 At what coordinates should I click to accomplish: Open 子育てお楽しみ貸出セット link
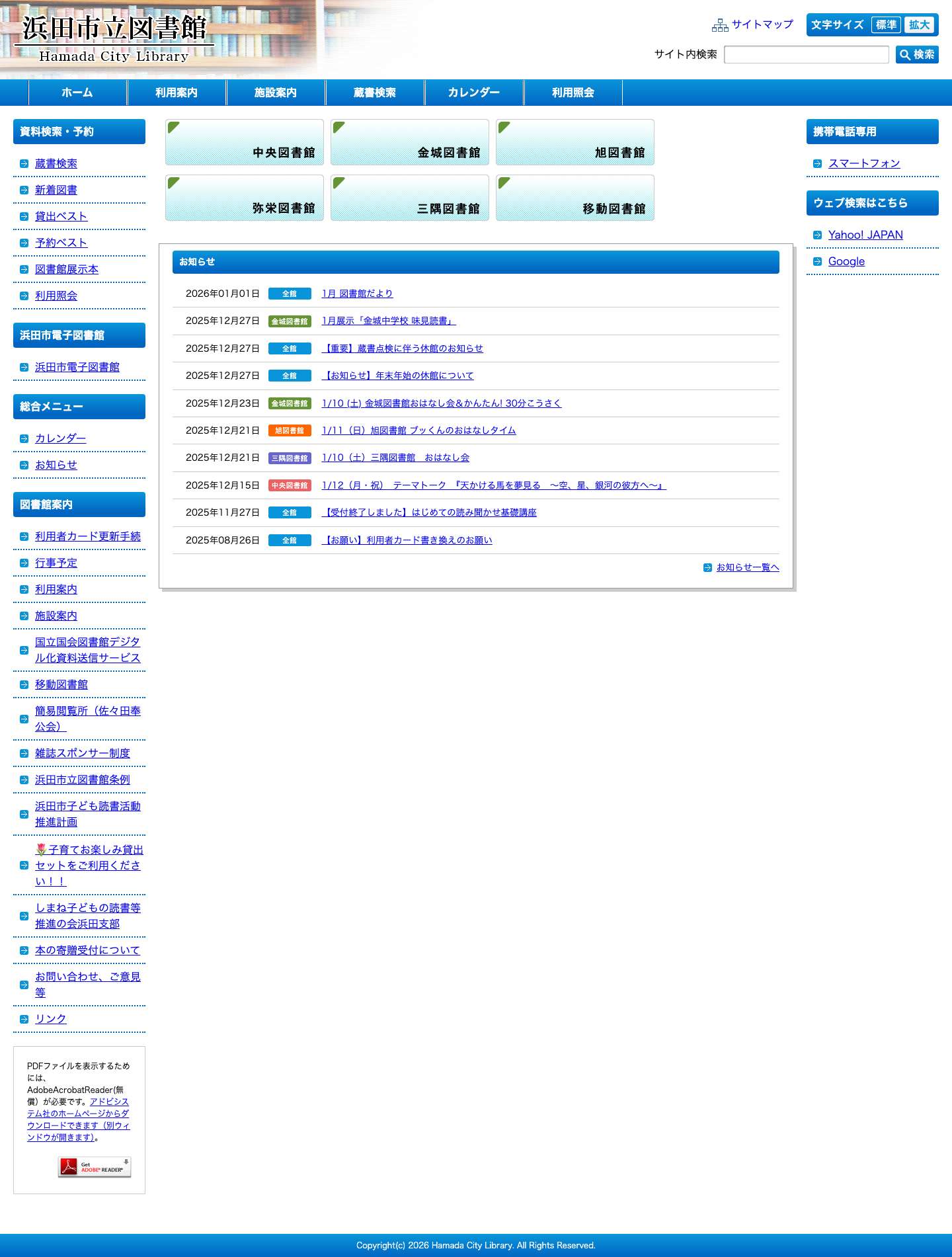coord(89,866)
